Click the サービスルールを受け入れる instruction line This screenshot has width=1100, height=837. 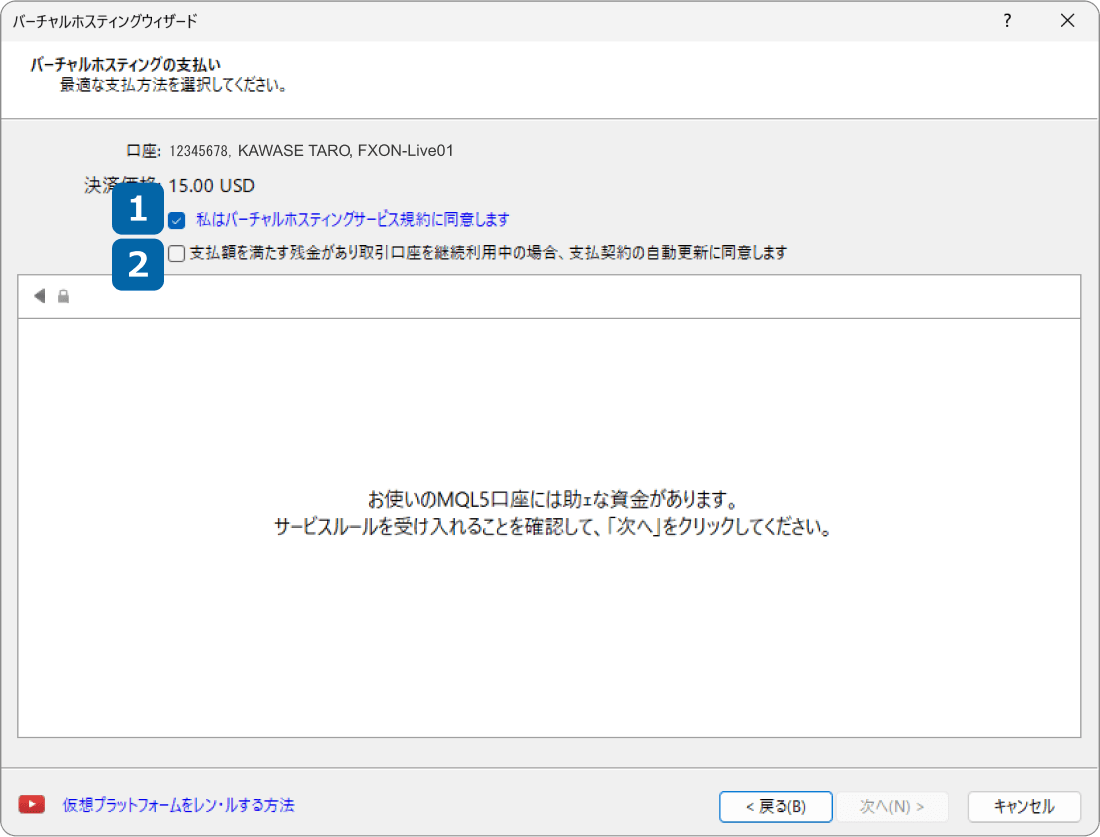[553, 526]
